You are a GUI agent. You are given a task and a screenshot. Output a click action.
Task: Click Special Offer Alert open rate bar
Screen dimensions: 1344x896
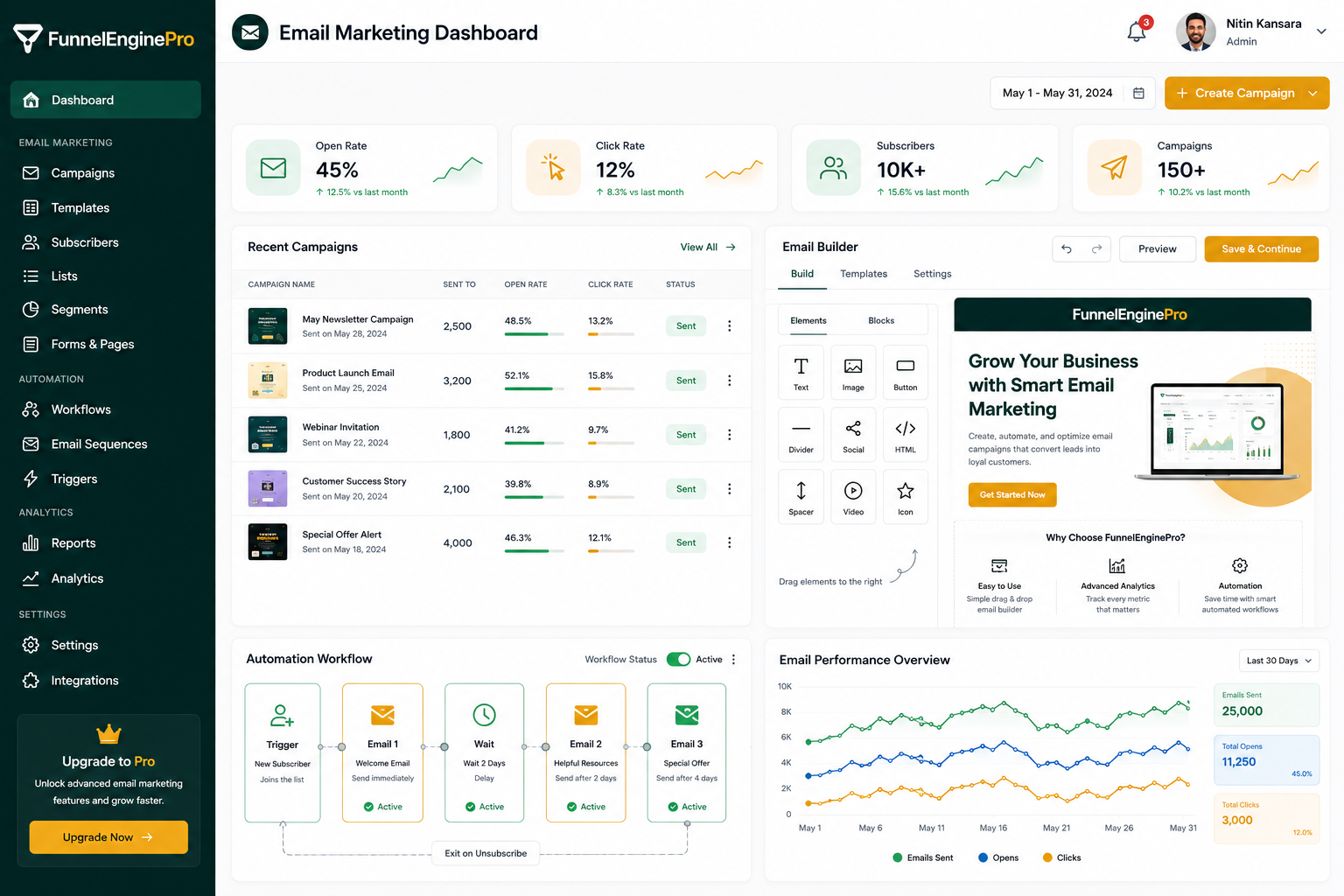coord(534,551)
